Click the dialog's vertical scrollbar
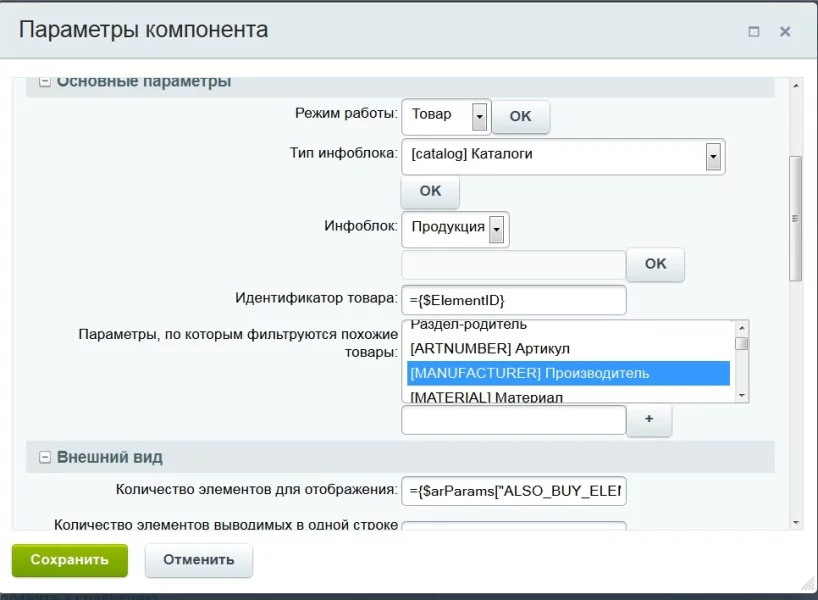This screenshot has width=818, height=600. [x=796, y=218]
